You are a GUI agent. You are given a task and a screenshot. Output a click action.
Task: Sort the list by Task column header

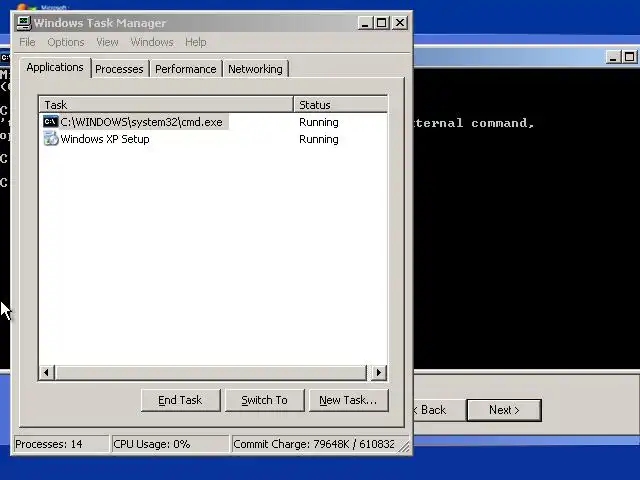166,104
